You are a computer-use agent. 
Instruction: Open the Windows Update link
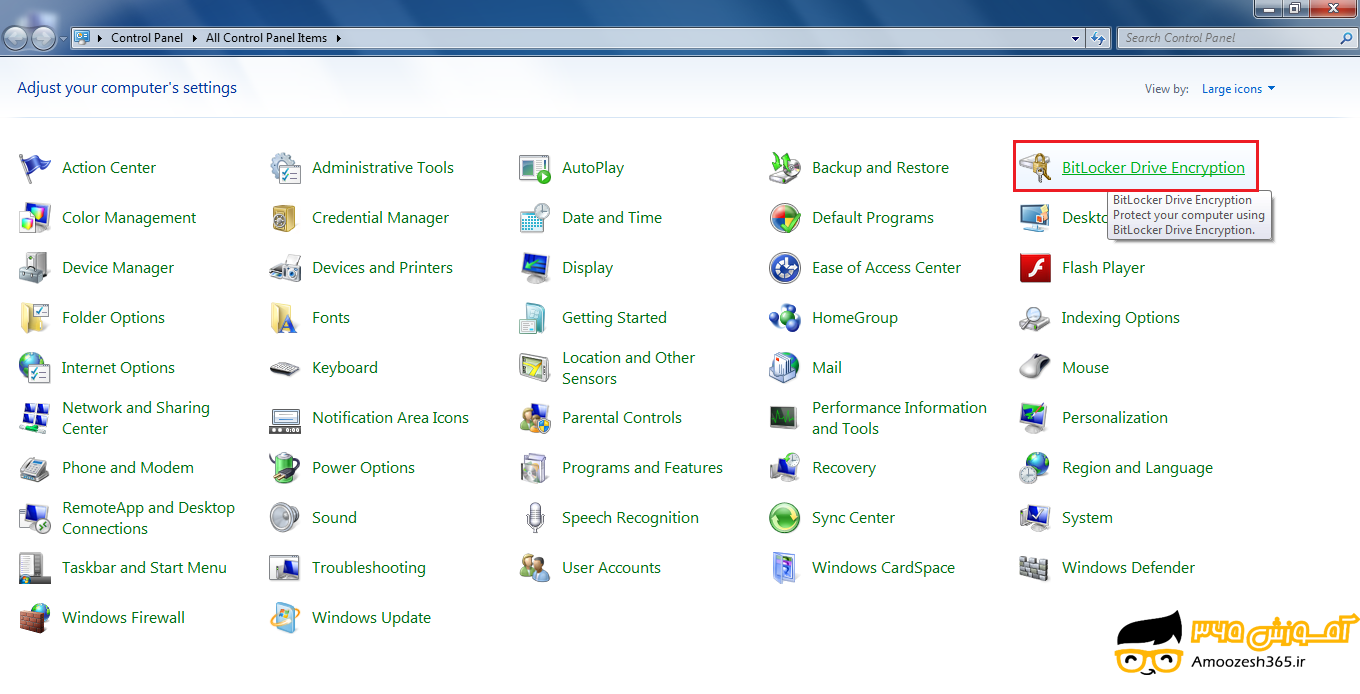371,618
